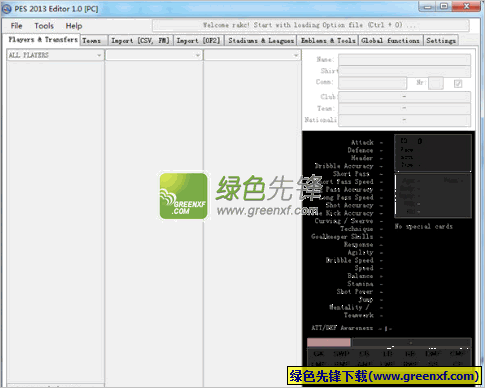Switch to the Teams tab
Image resolution: width=485 pixels, height=388 pixels.
point(94,40)
